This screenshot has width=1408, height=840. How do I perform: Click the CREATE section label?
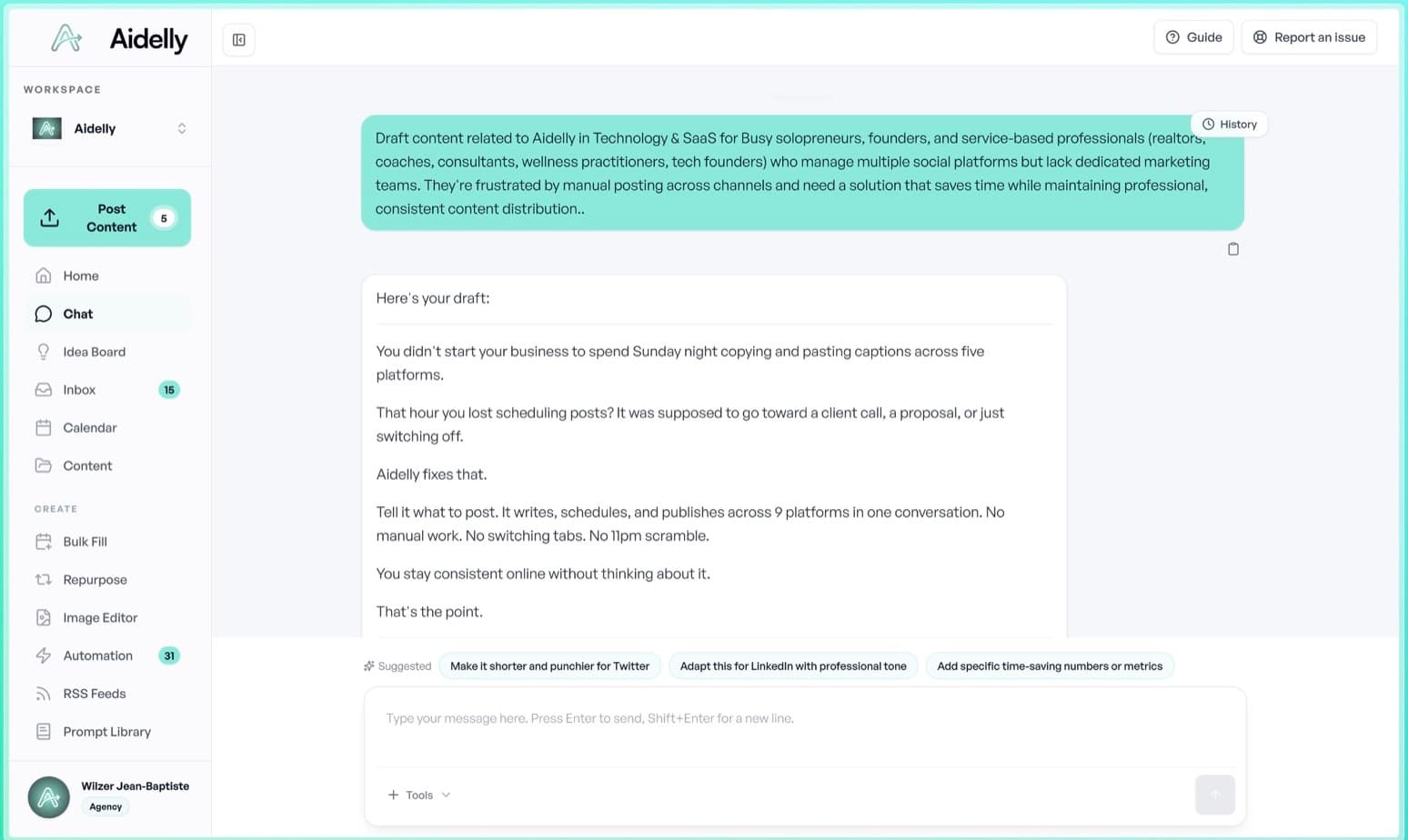(x=55, y=509)
